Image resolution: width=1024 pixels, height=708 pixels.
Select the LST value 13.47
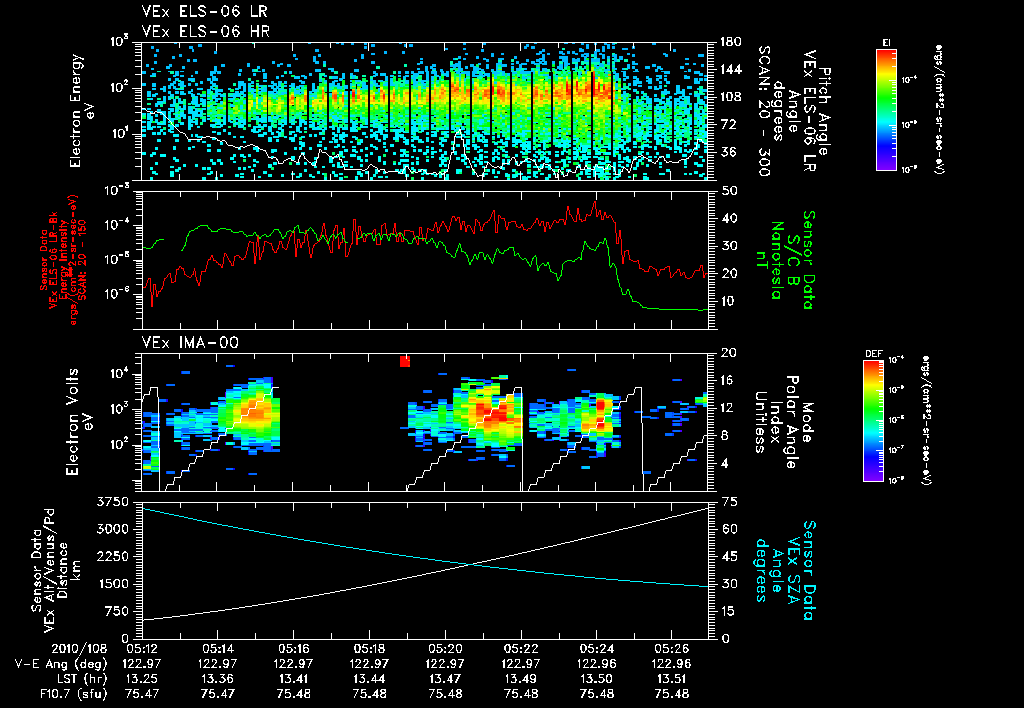click(x=445, y=679)
